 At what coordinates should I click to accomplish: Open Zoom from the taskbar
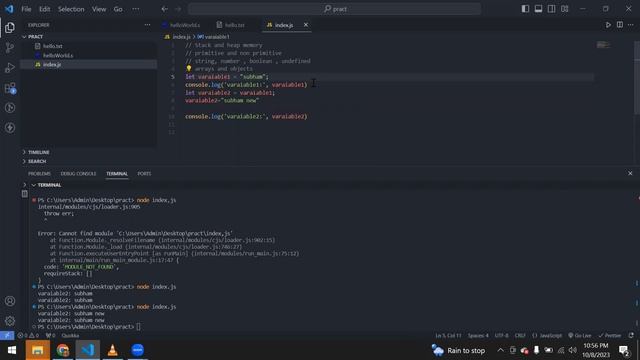(138, 350)
